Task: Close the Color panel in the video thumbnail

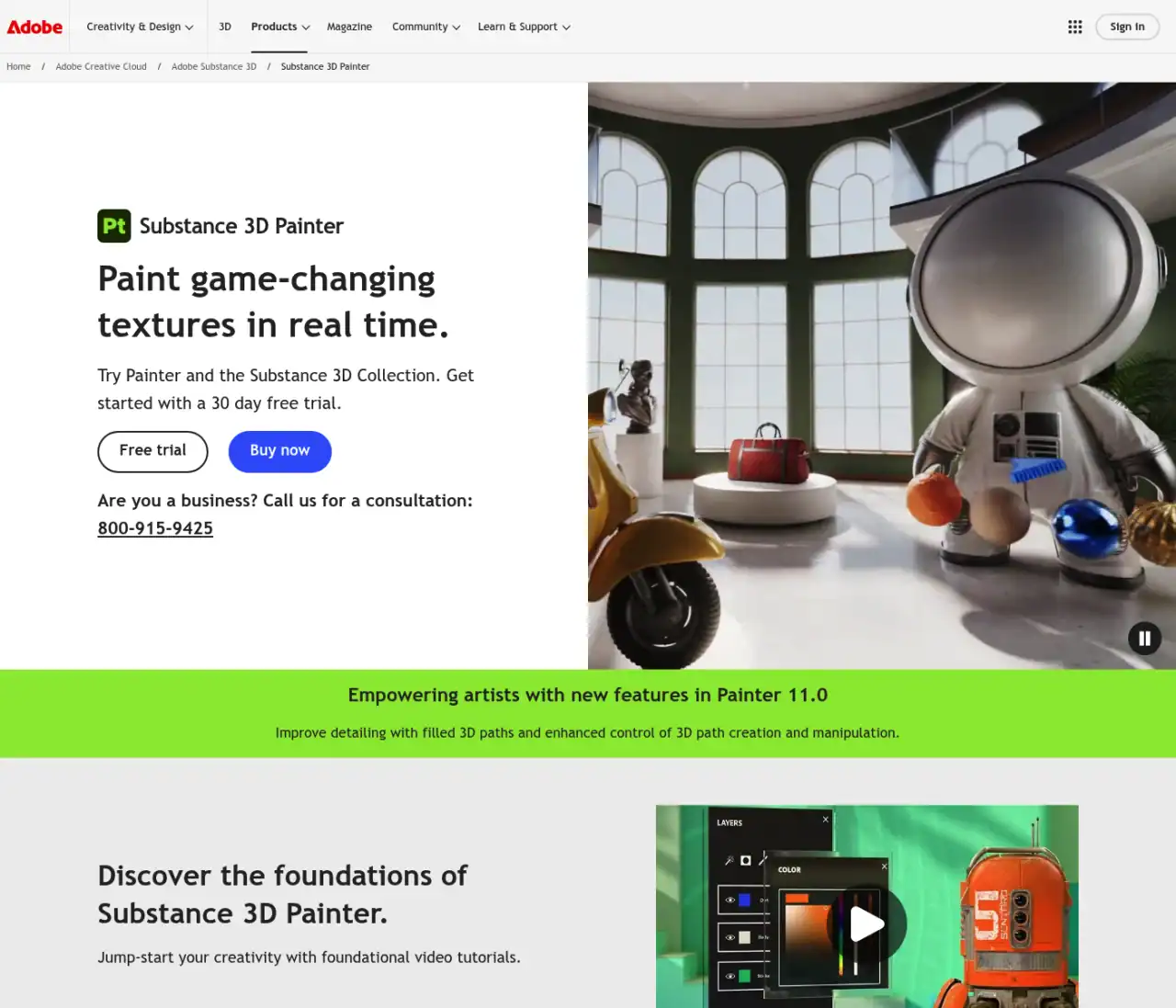Action: [884, 866]
